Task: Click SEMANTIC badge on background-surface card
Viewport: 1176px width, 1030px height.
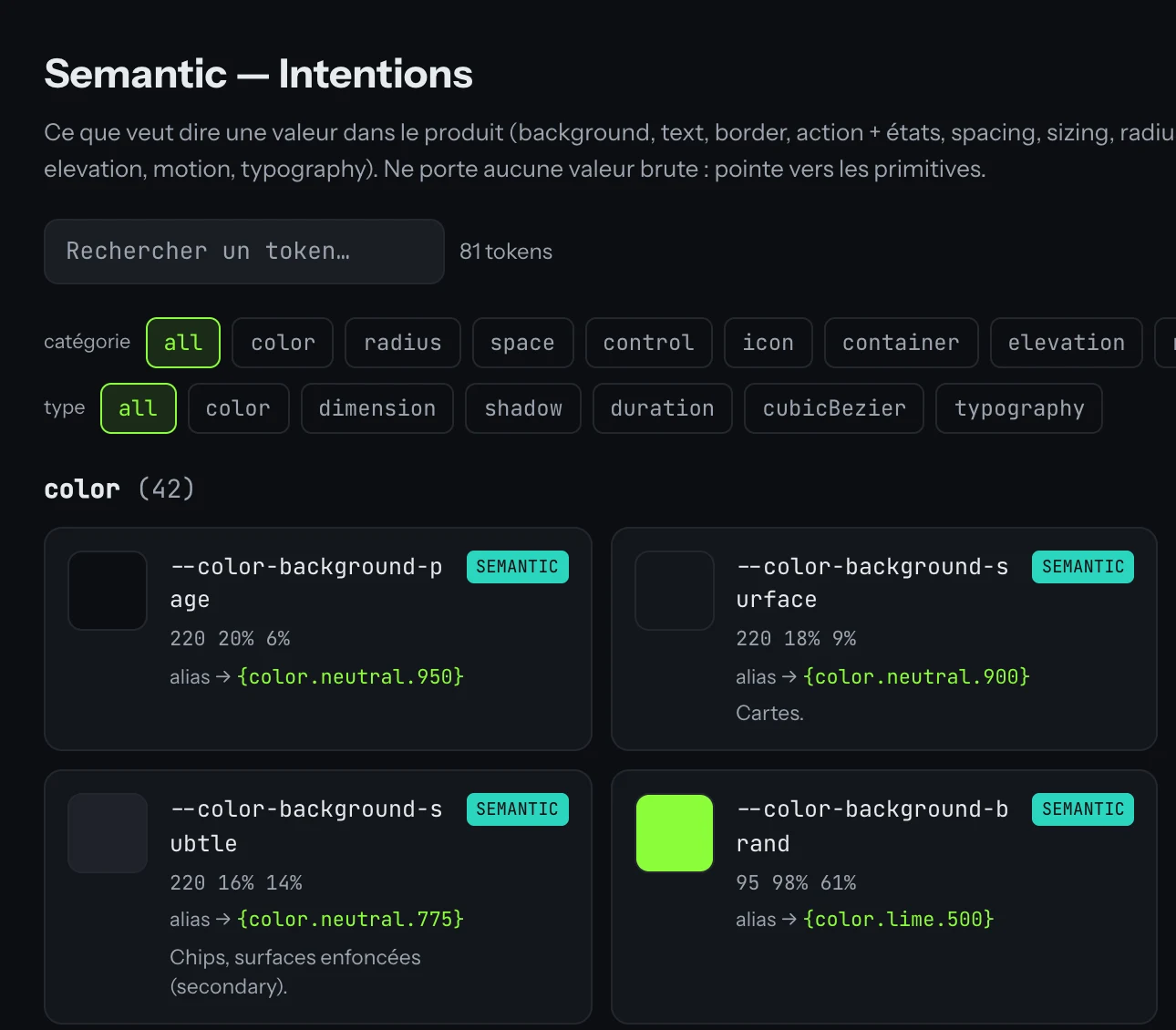Action: 1083,567
